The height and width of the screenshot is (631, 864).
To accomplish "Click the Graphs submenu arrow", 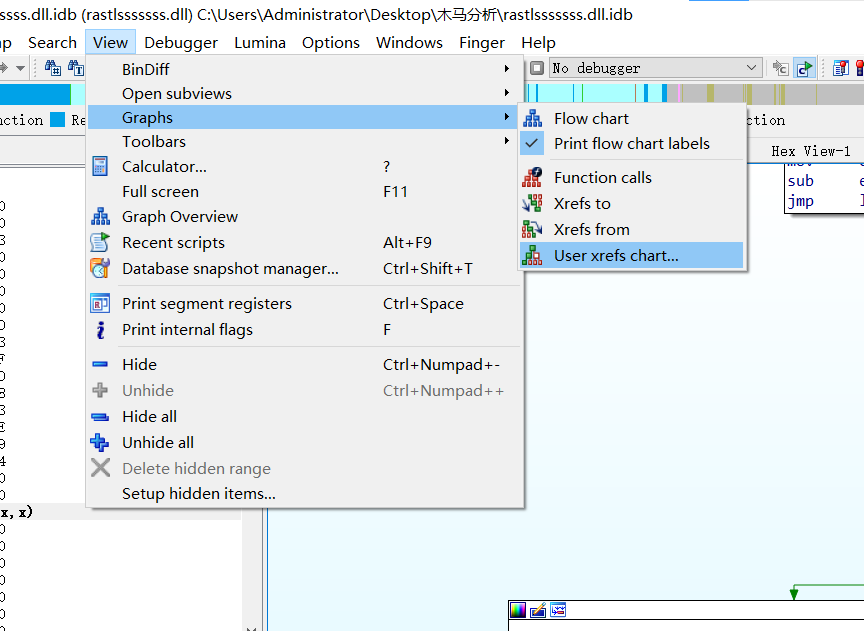I will (506, 117).
